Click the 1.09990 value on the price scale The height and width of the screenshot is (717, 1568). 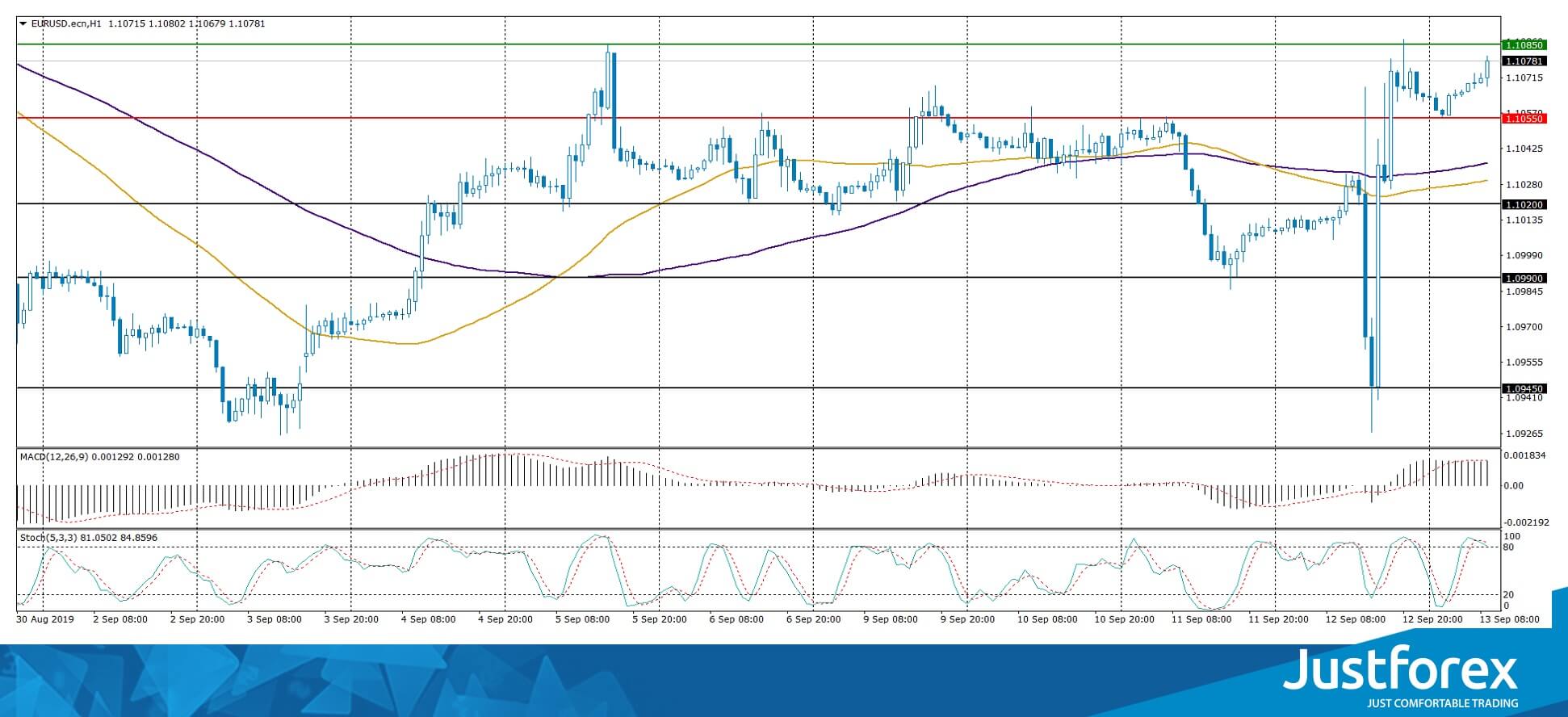(1524, 255)
